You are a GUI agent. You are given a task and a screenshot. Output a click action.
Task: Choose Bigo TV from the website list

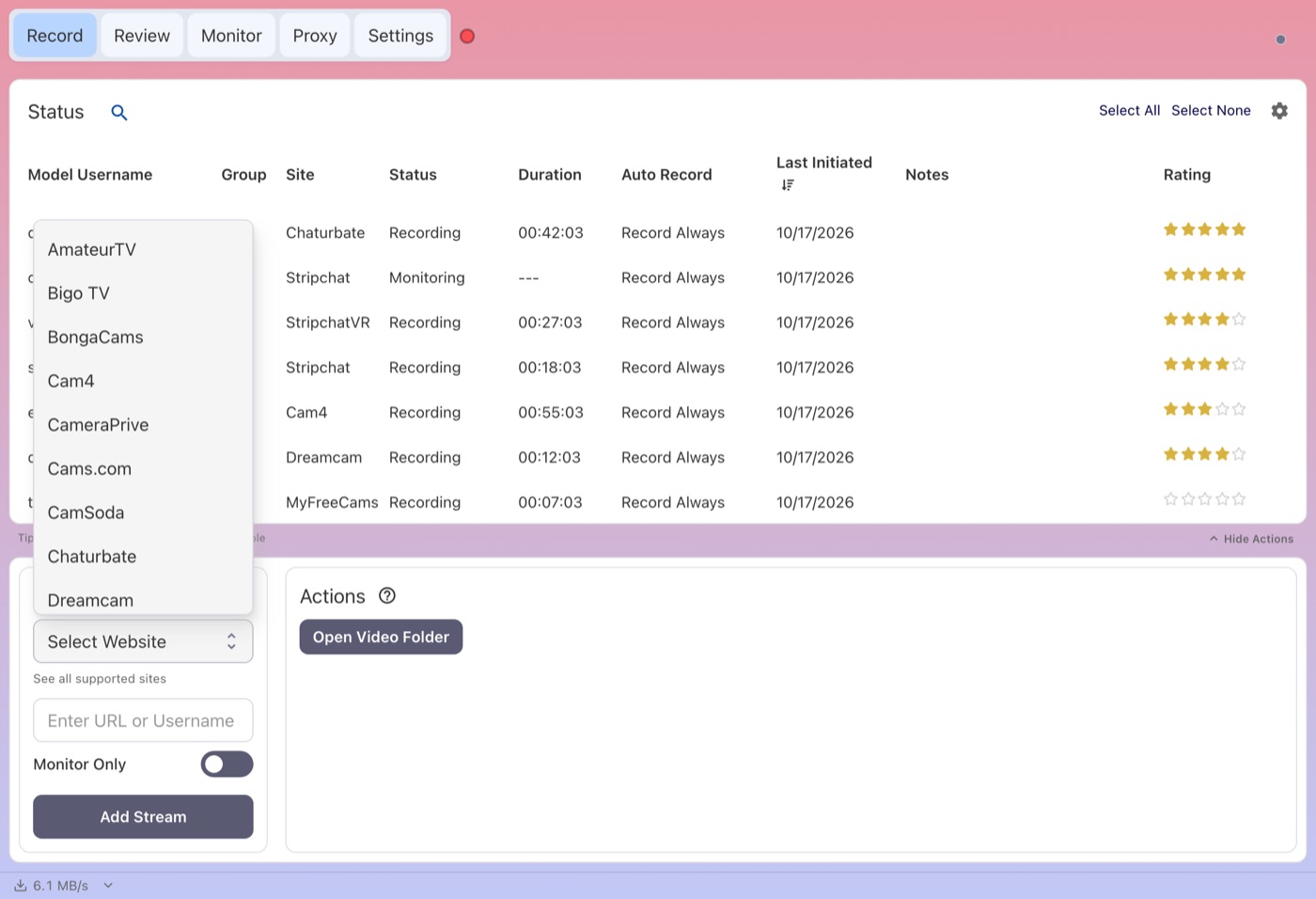[143, 293]
